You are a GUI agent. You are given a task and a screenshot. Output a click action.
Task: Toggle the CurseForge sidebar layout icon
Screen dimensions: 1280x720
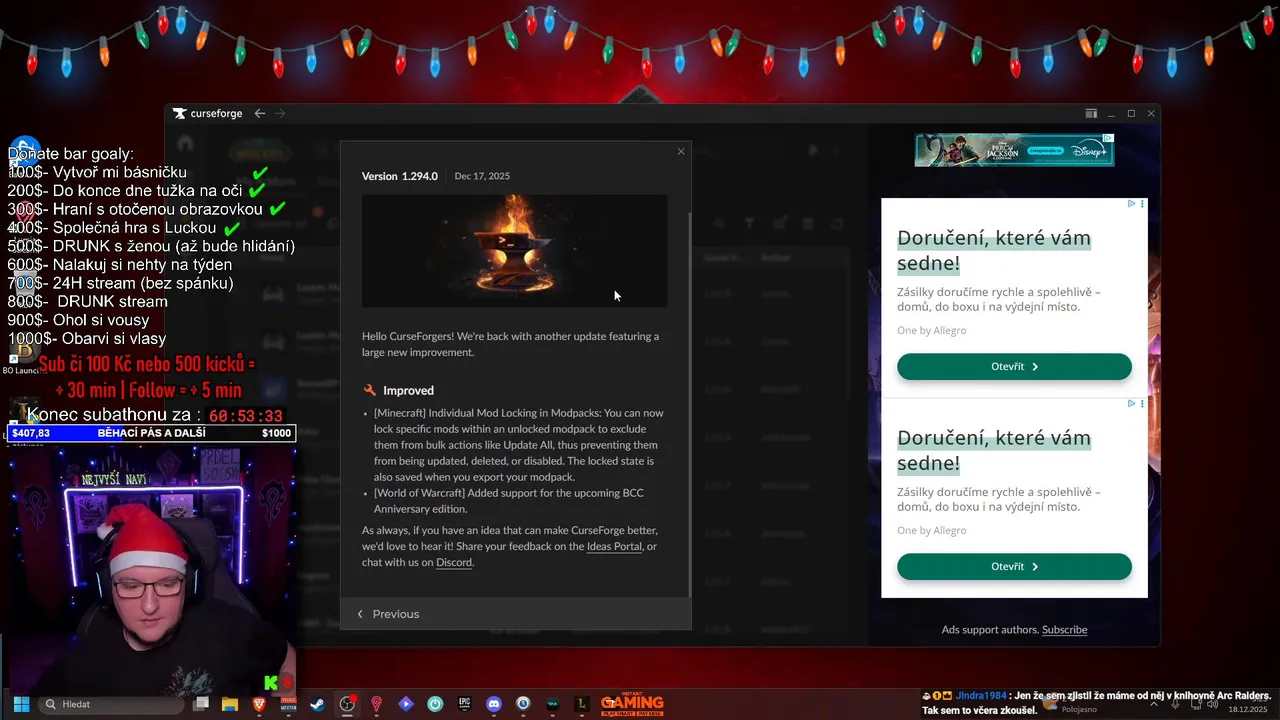(x=1091, y=114)
